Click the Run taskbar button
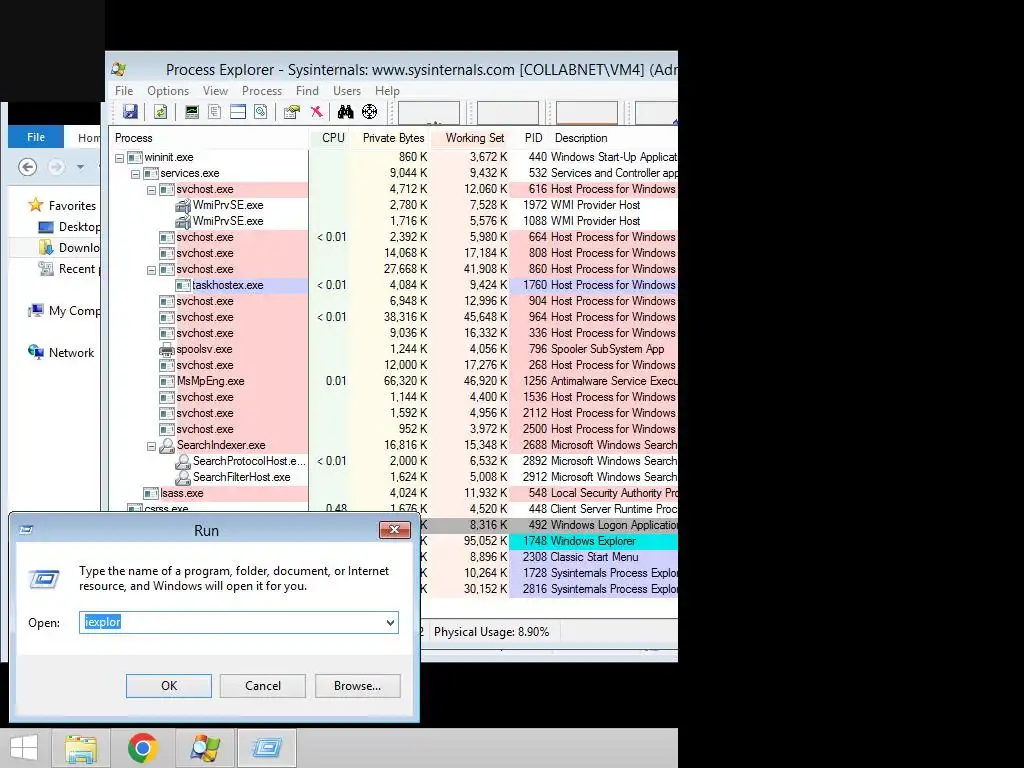This screenshot has width=1024, height=768. (x=267, y=748)
